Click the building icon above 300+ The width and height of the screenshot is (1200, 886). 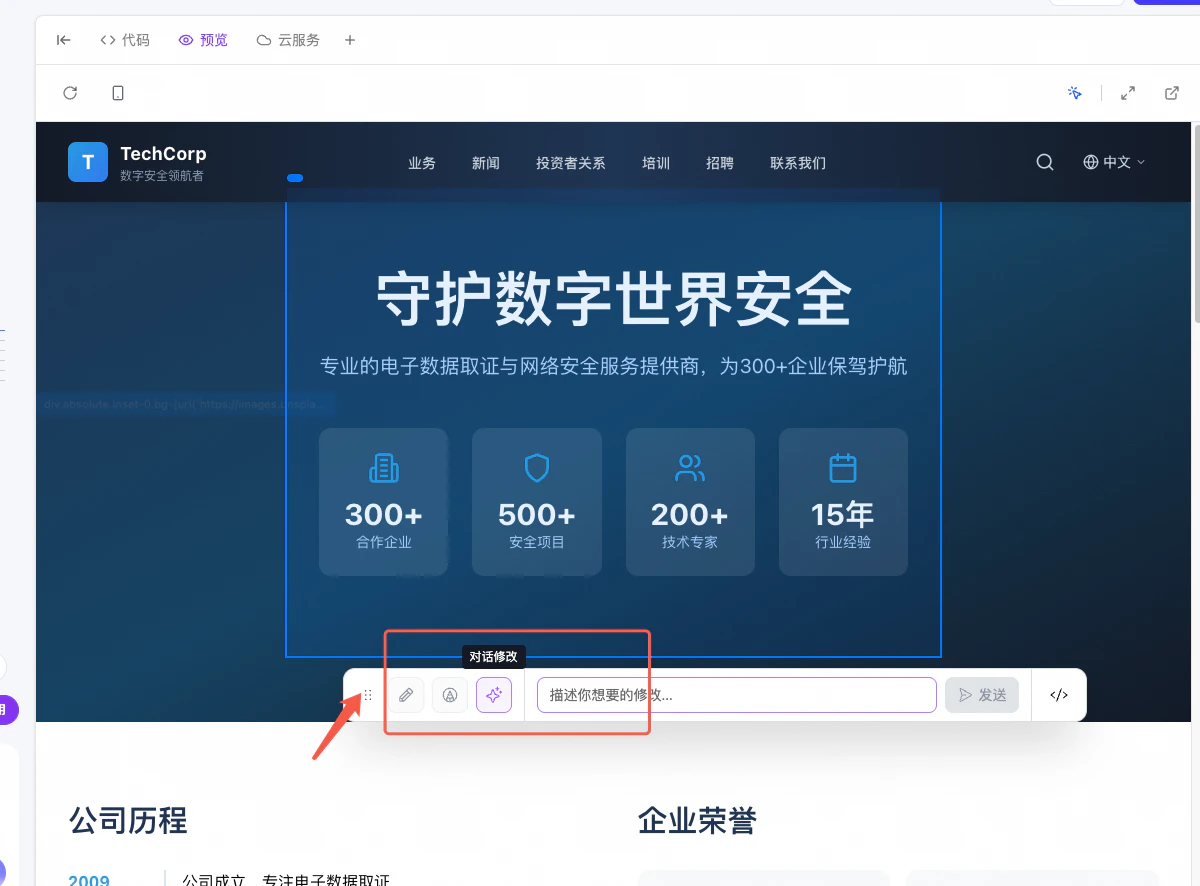click(384, 468)
